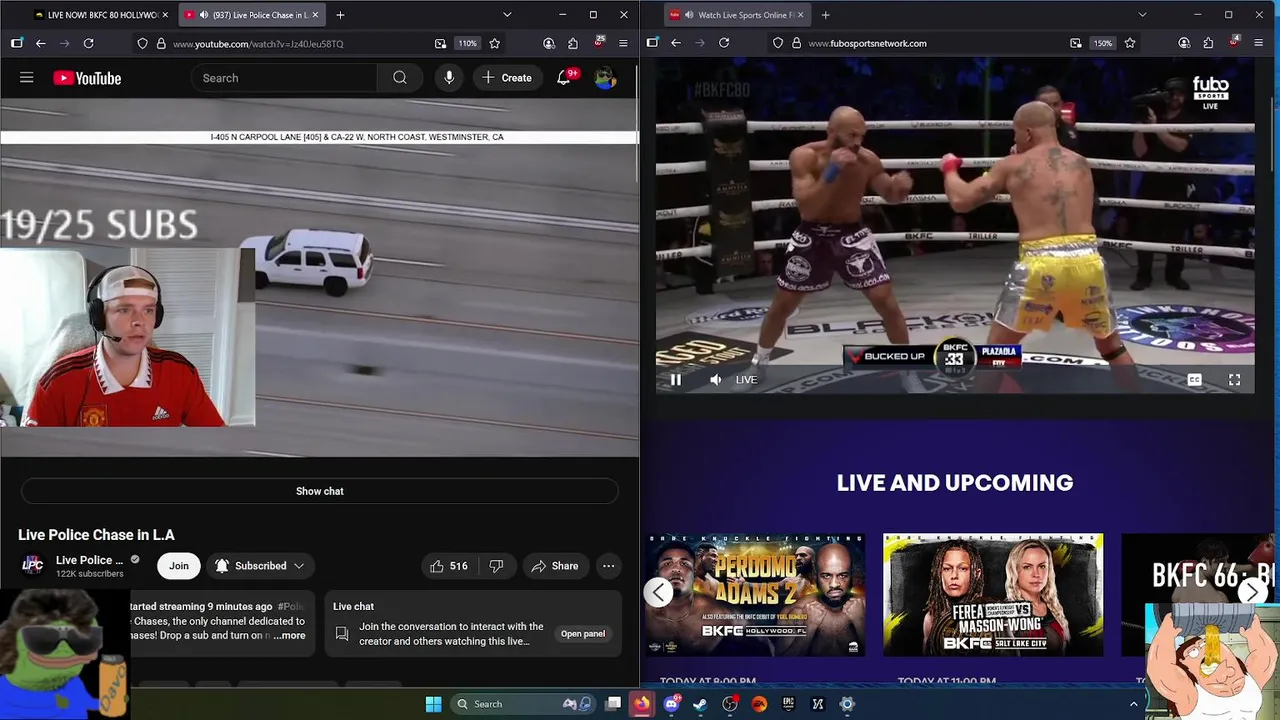Expand the description with ...more
This screenshot has height=720, width=1280.
click(289, 635)
